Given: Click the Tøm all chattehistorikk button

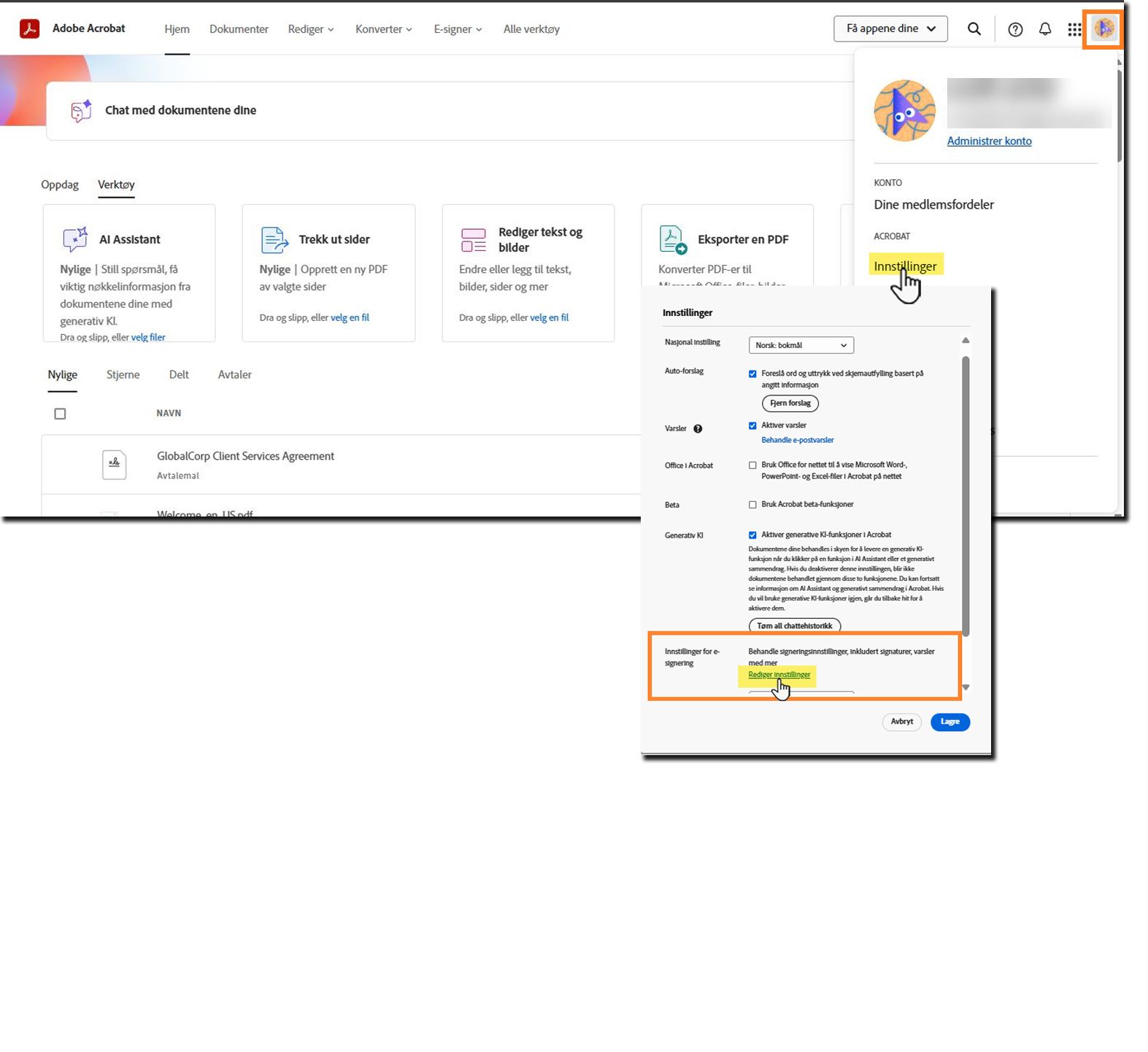Looking at the screenshot, I should 795,626.
